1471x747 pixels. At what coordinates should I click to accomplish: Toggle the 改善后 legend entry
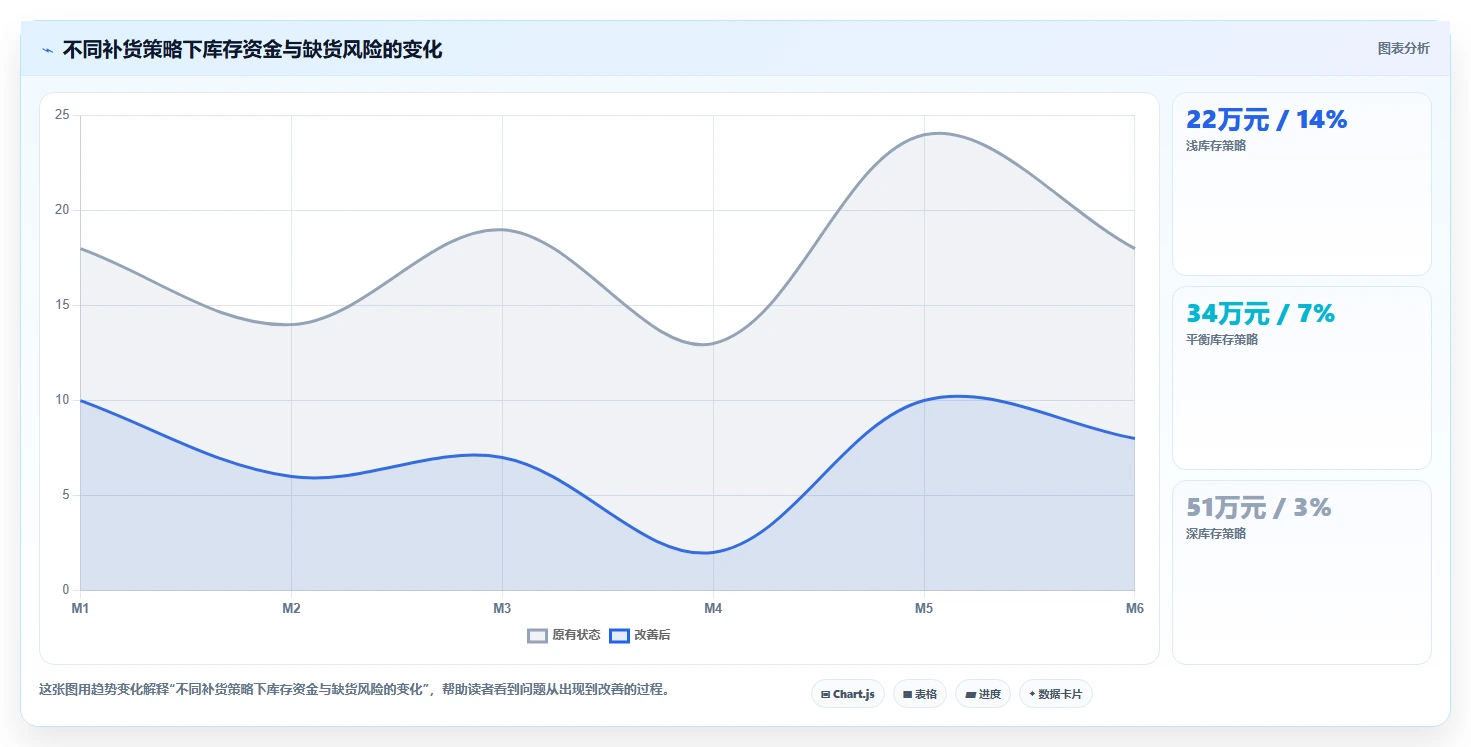tap(640, 635)
